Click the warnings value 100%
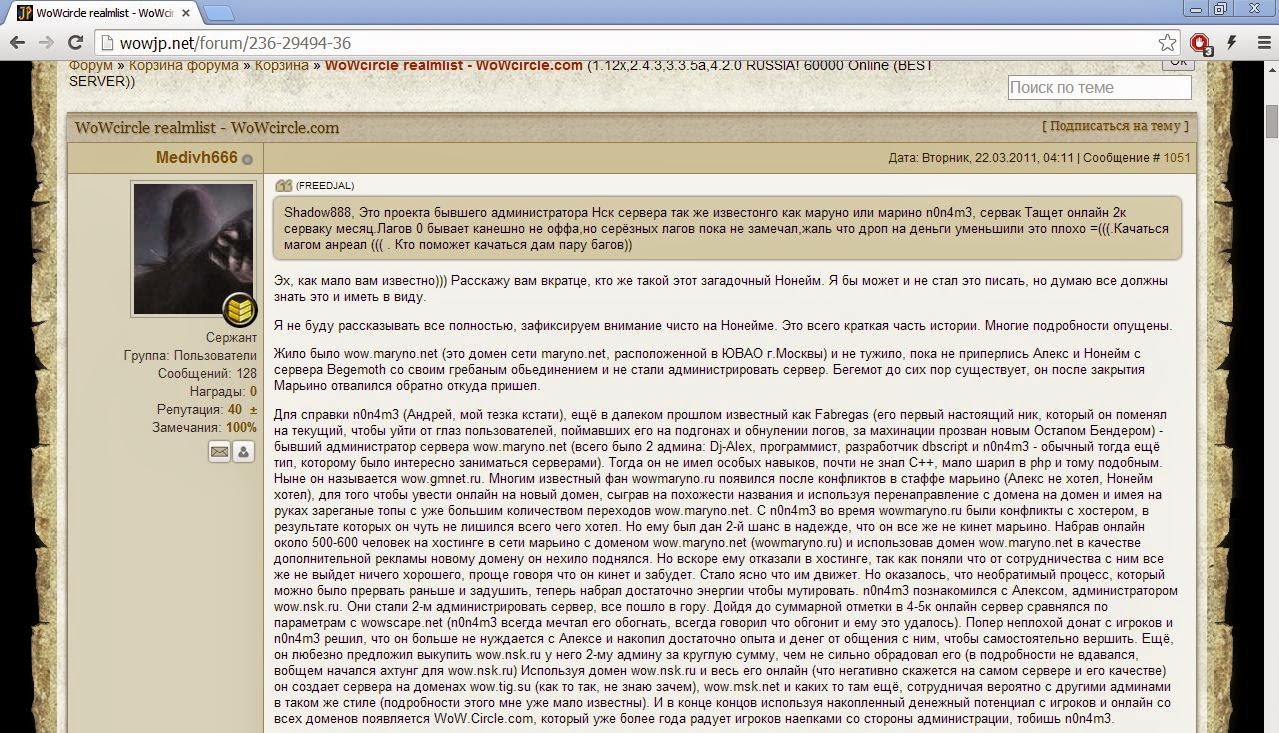This screenshot has height=733, width=1279. coord(241,427)
